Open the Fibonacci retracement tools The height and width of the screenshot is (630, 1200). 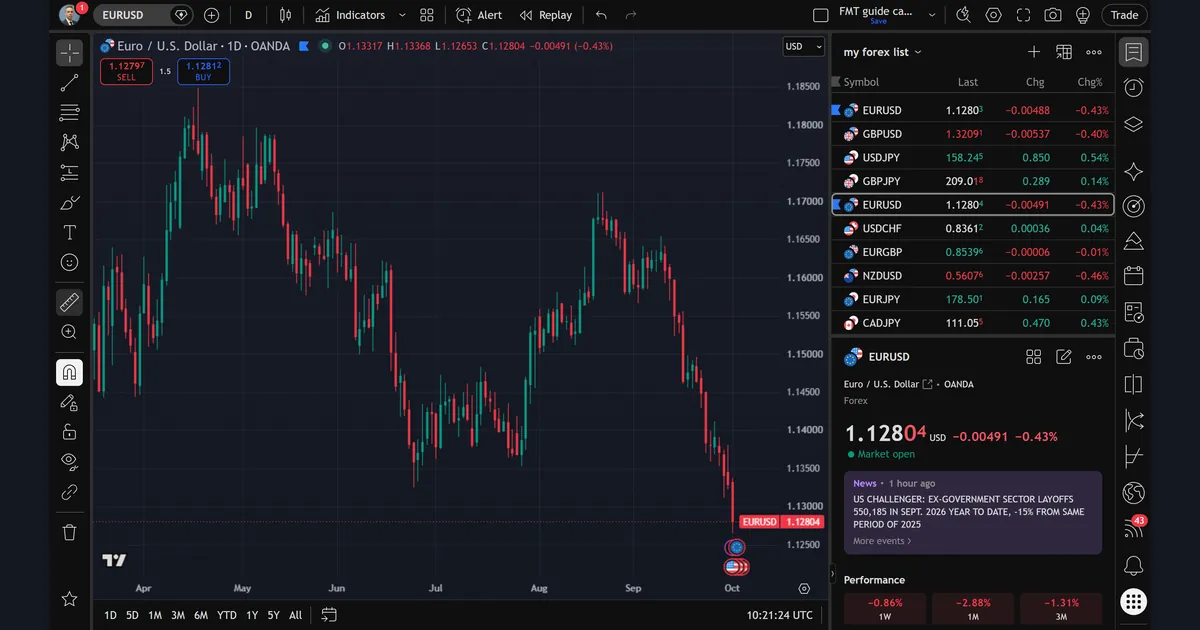point(69,113)
